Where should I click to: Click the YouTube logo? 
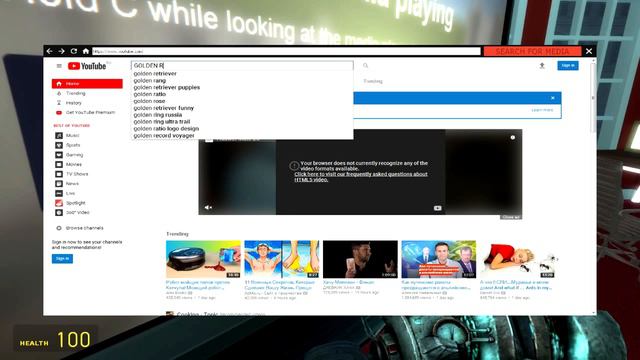coord(87,66)
